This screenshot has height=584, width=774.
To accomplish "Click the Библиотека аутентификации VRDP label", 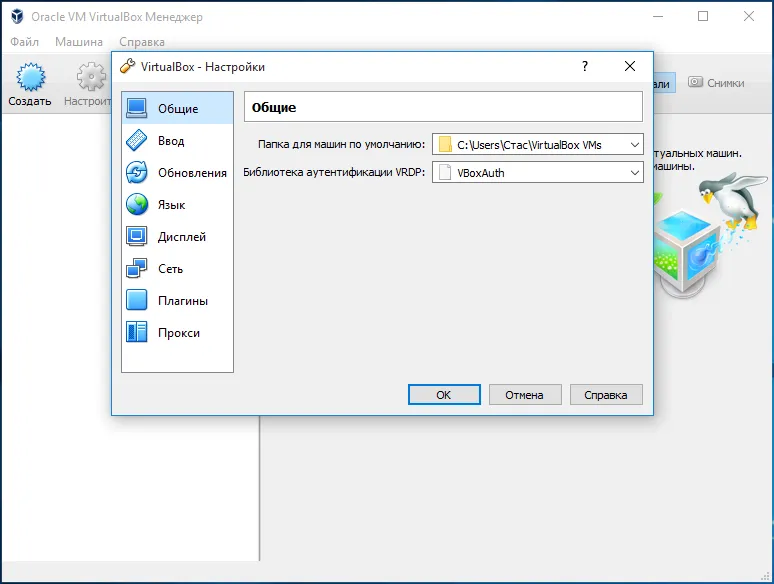I will pyautogui.click(x=334, y=172).
